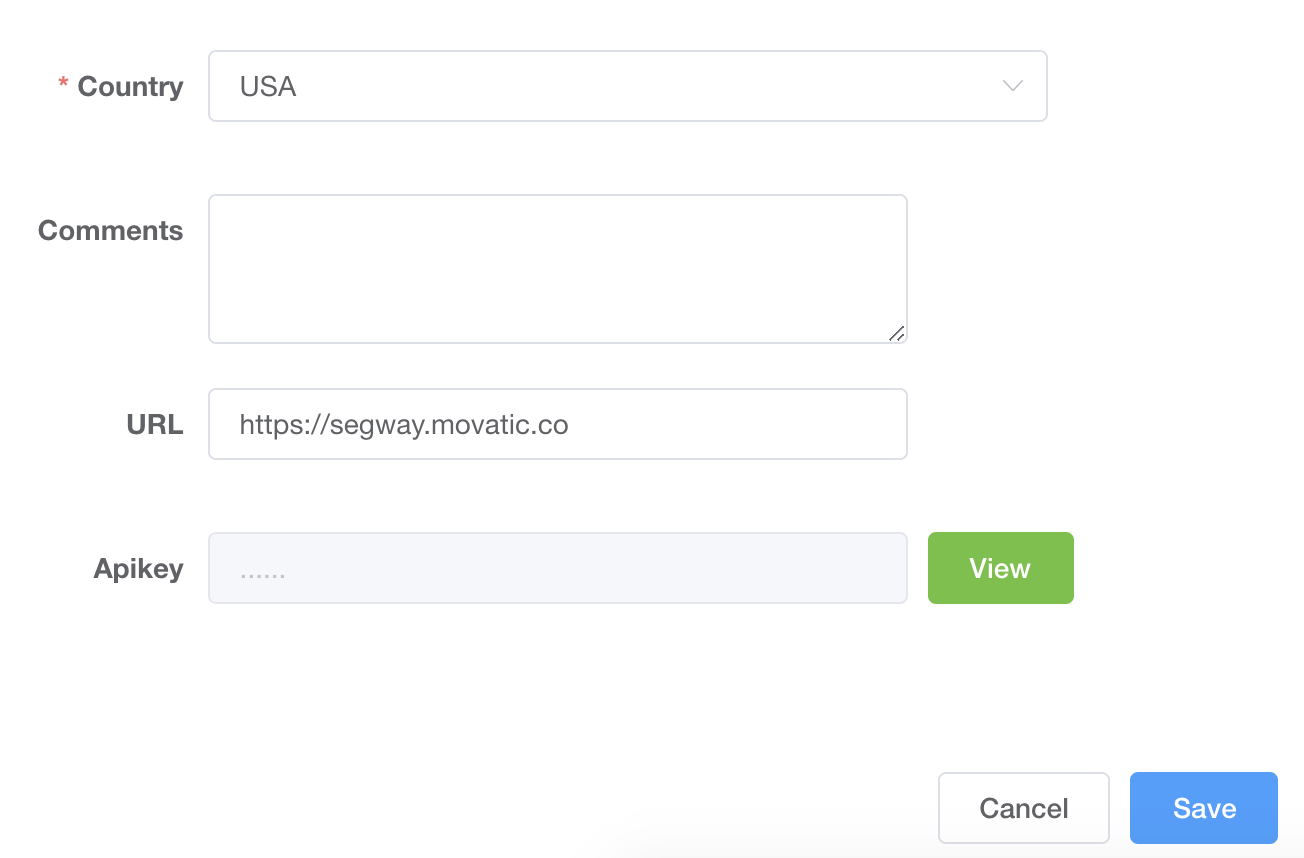Click the URL field label
Screen dimensions: 1304x858
click(x=155, y=425)
